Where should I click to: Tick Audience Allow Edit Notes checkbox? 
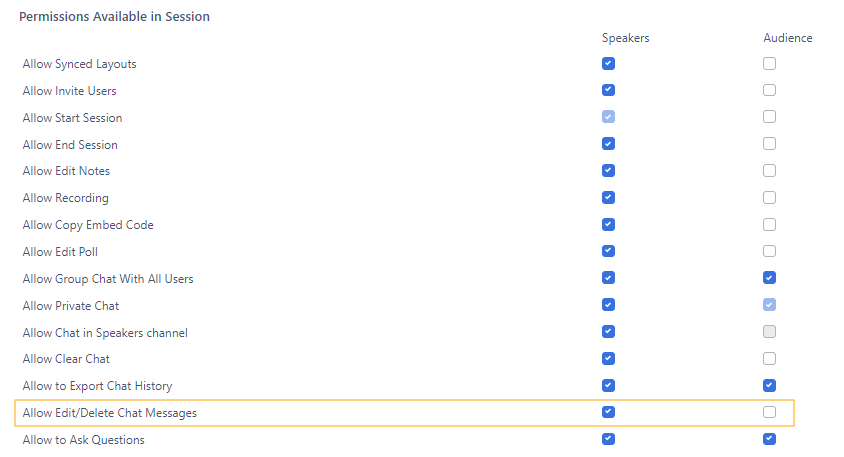click(769, 171)
